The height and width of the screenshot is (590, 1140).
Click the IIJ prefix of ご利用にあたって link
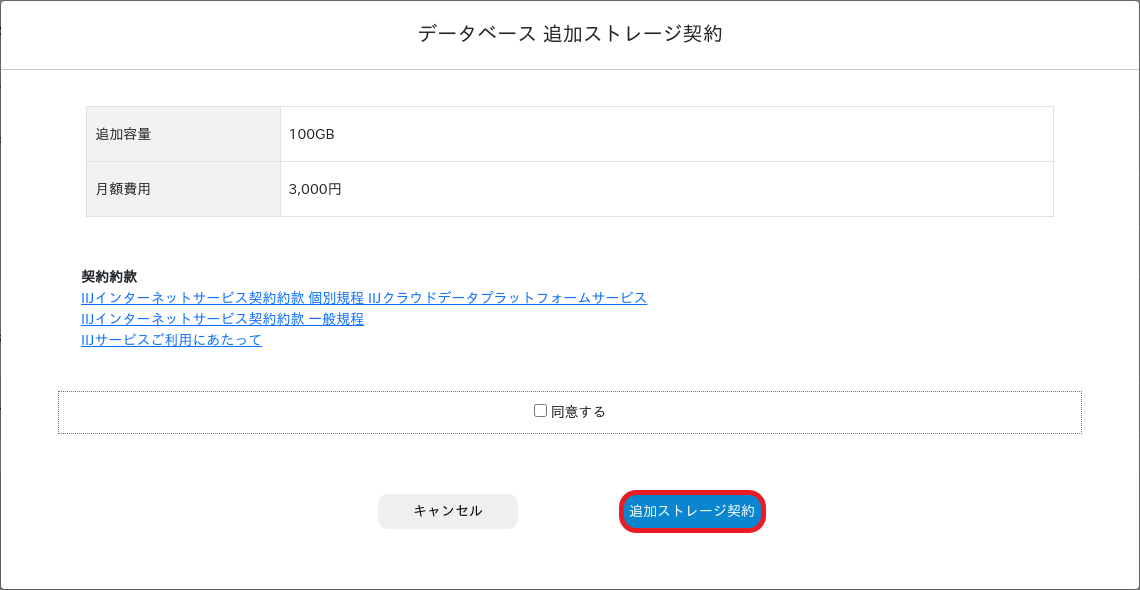click(88, 340)
